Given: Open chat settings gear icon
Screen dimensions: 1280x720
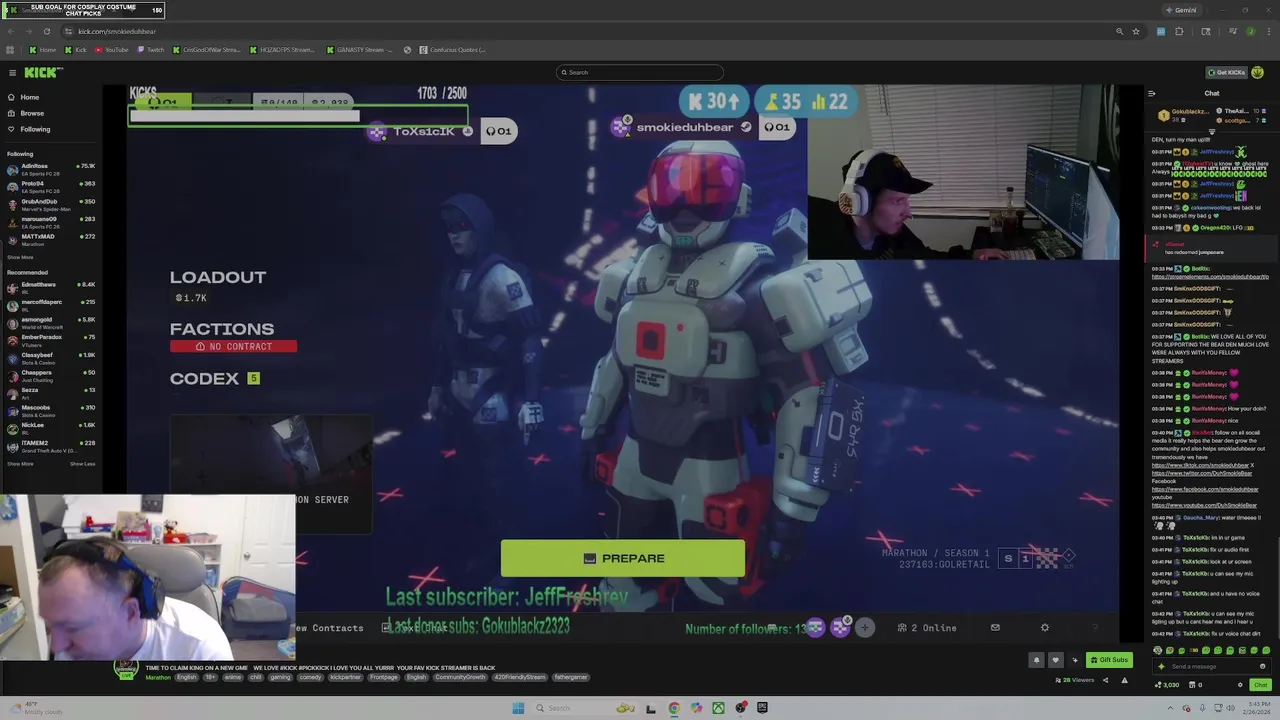Looking at the screenshot, I should [1240, 685].
